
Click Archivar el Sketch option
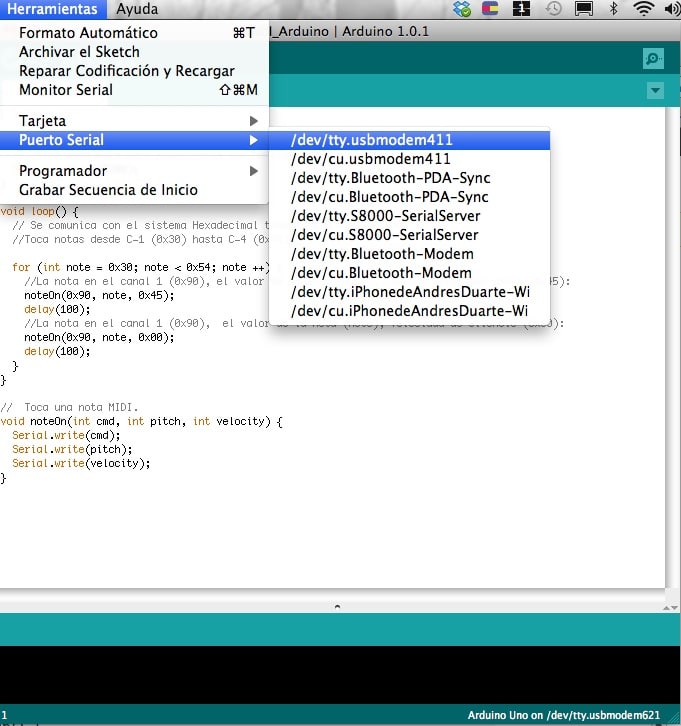pos(79,52)
